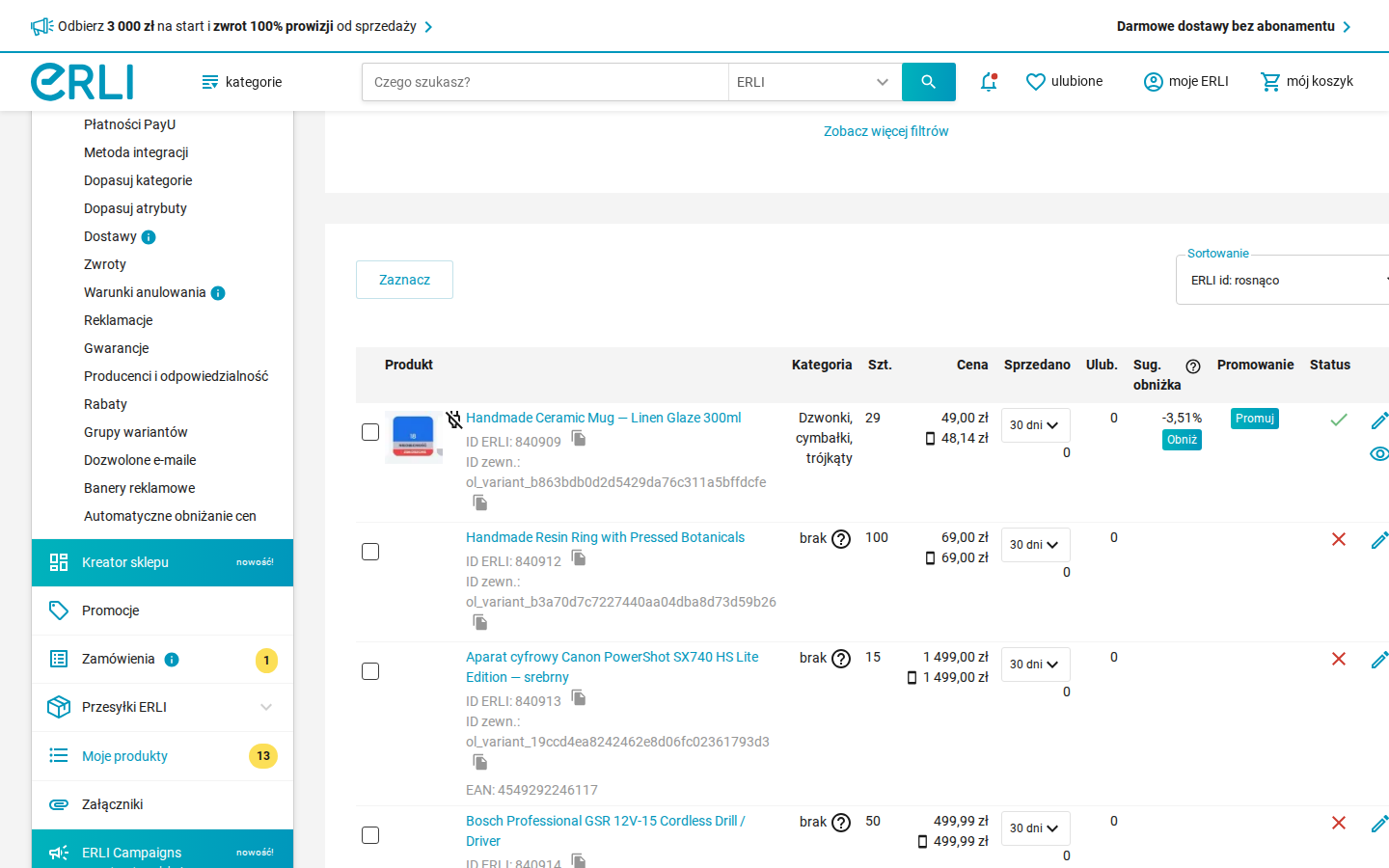Open Załączniki sidebar item
1389x868 pixels.
(162, 804)
